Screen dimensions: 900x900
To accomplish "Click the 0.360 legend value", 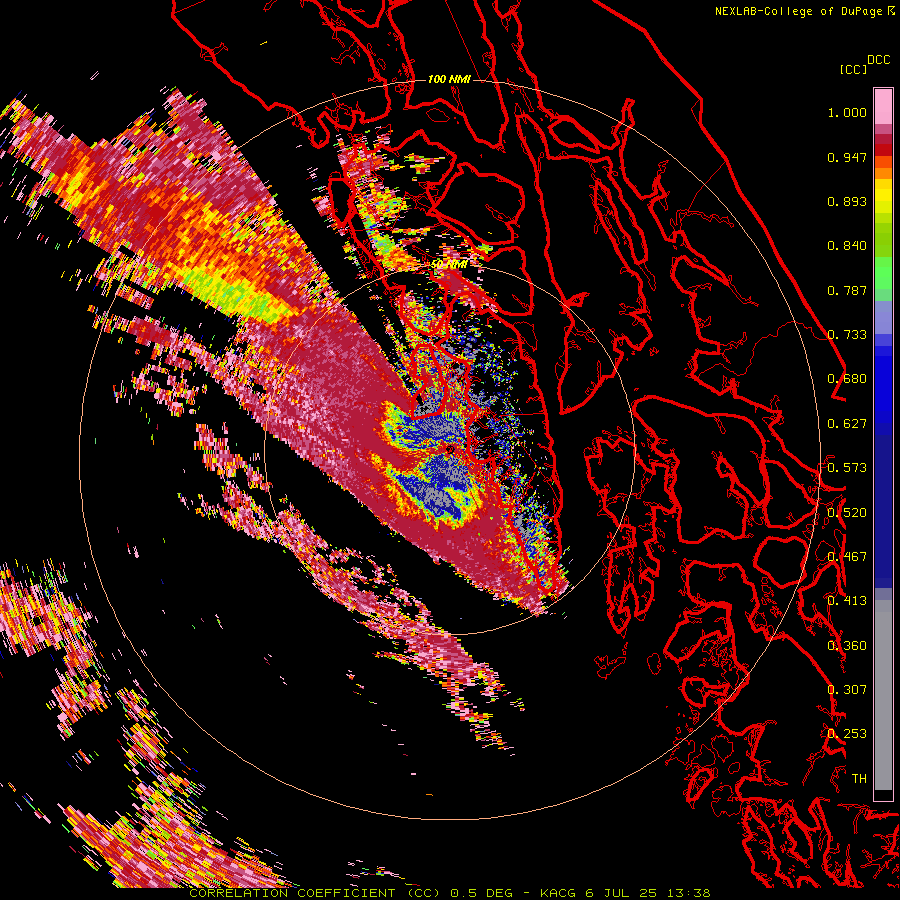I will click(x=847, y=646).
